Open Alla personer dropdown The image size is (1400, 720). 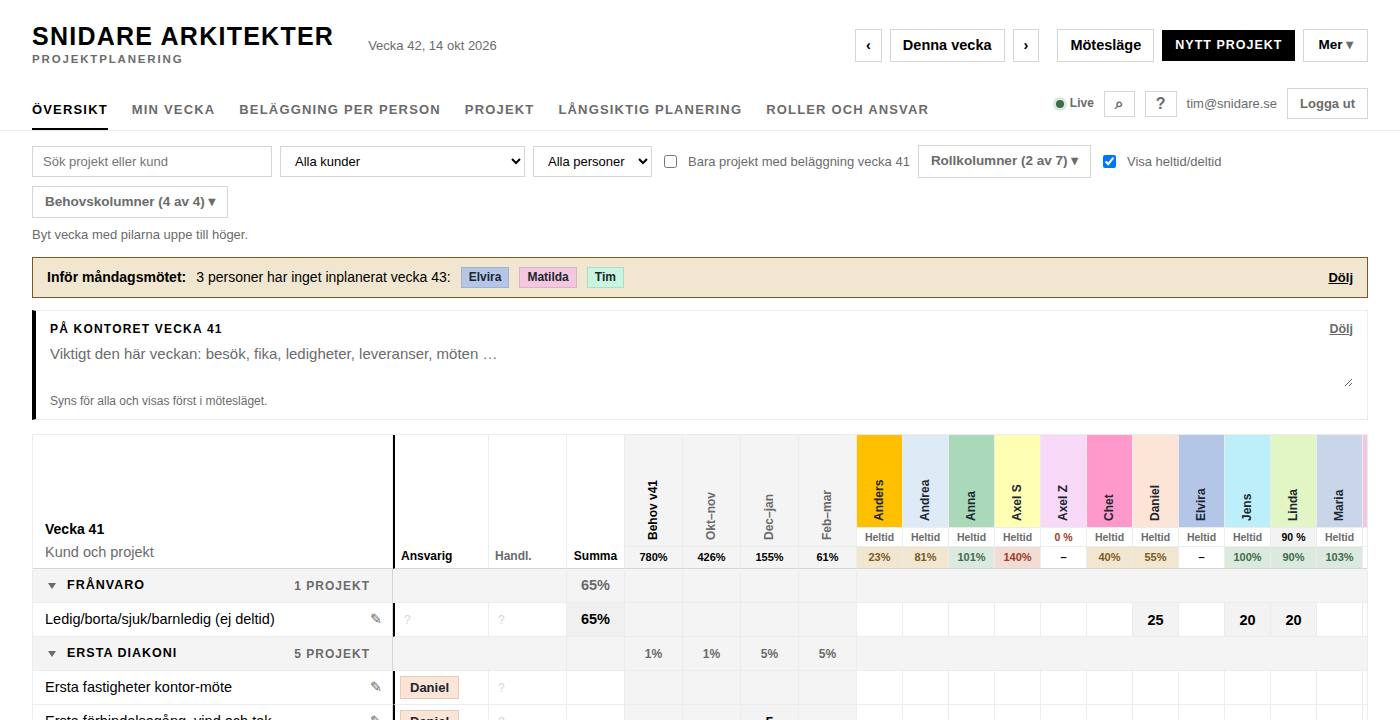(x=592, y=161)
